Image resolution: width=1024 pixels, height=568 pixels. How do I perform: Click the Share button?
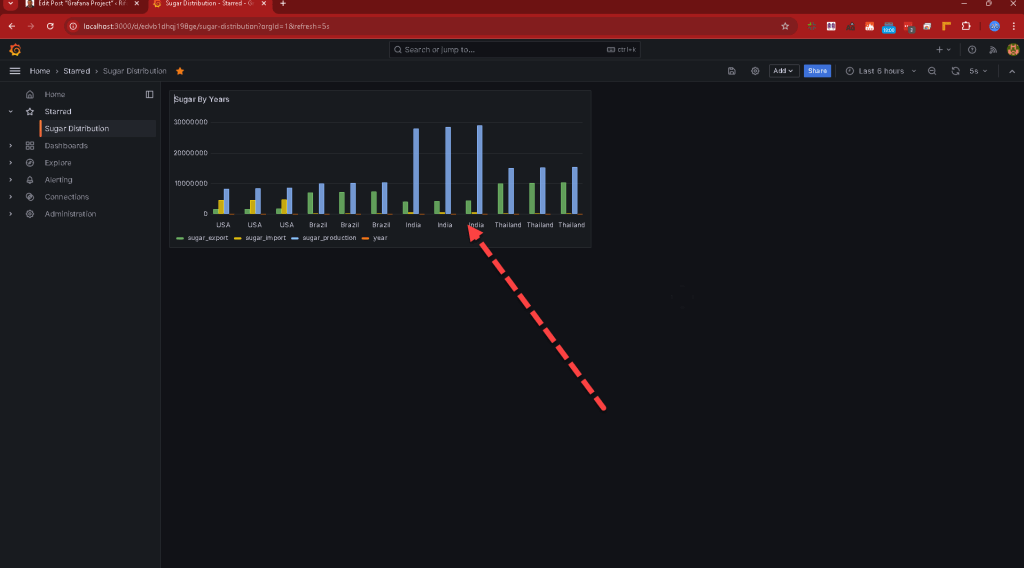click(817, 71)
